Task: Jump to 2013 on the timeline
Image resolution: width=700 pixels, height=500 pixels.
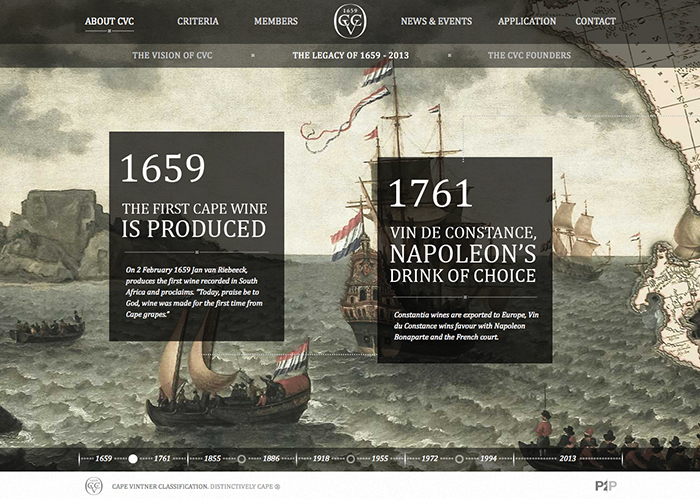Action: [567, 458]
